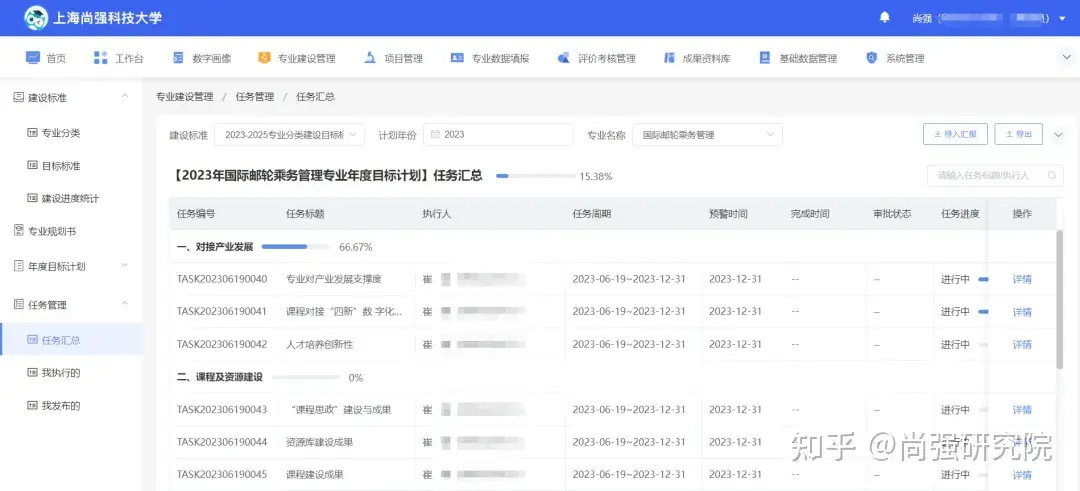
Task: Collapse the 任务管理 sidebar group
Action: tap(125, 303)
